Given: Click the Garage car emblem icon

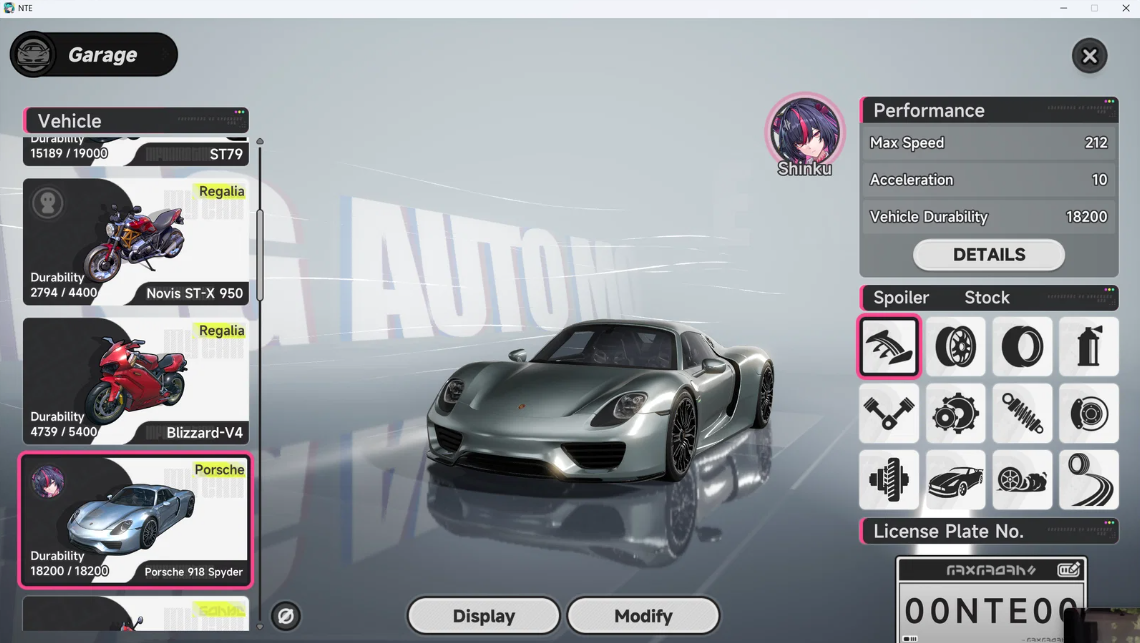Looking at the screenshot, I should (33, 55).
